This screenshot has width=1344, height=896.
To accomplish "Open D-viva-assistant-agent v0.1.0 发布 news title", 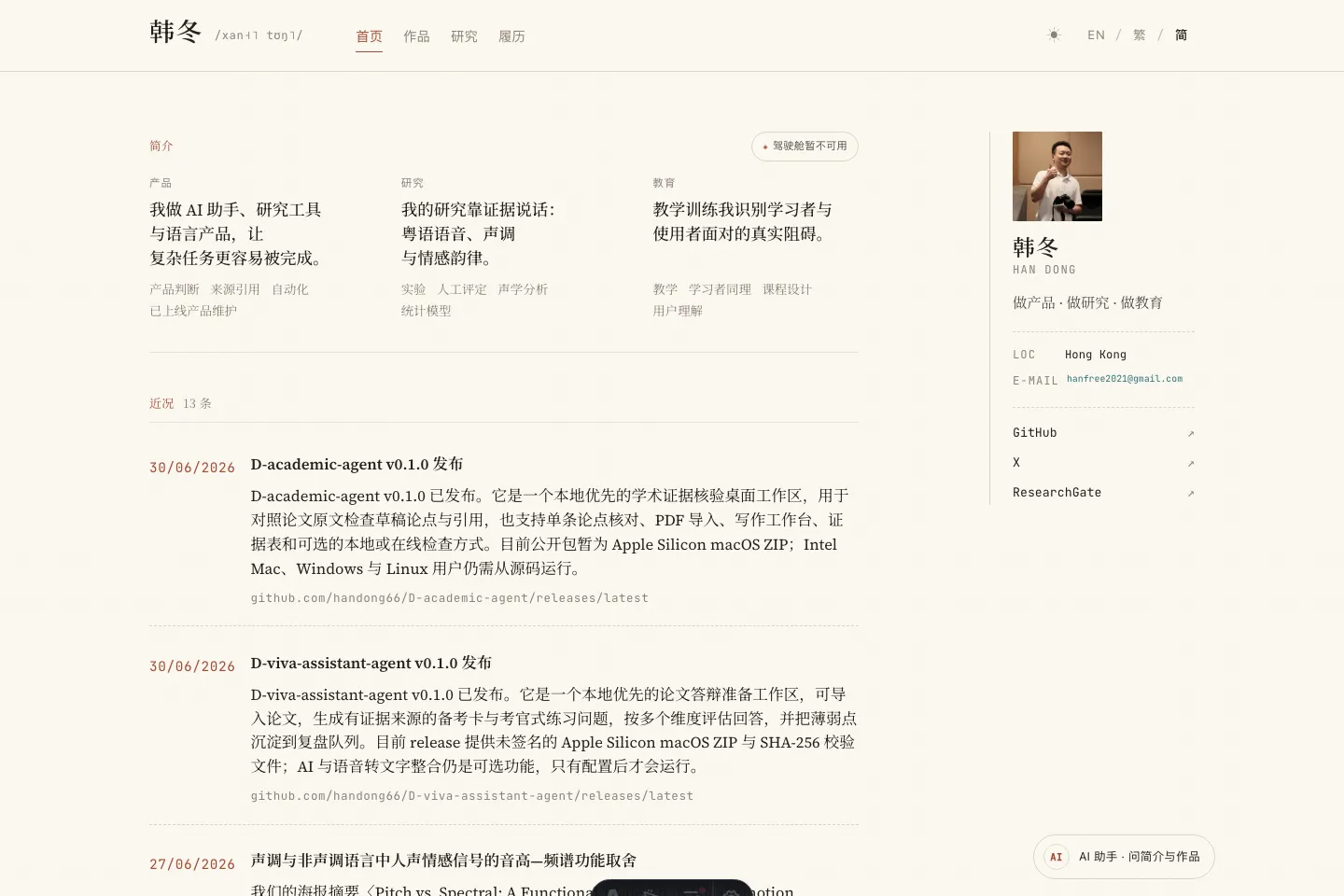I will 371,664.
